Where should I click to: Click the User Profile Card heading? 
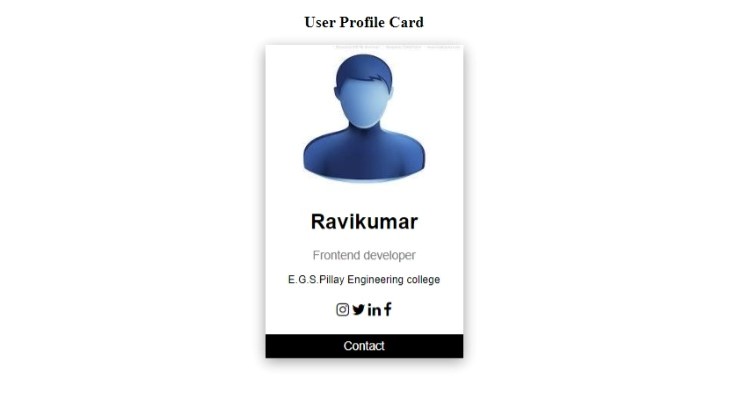364,22
